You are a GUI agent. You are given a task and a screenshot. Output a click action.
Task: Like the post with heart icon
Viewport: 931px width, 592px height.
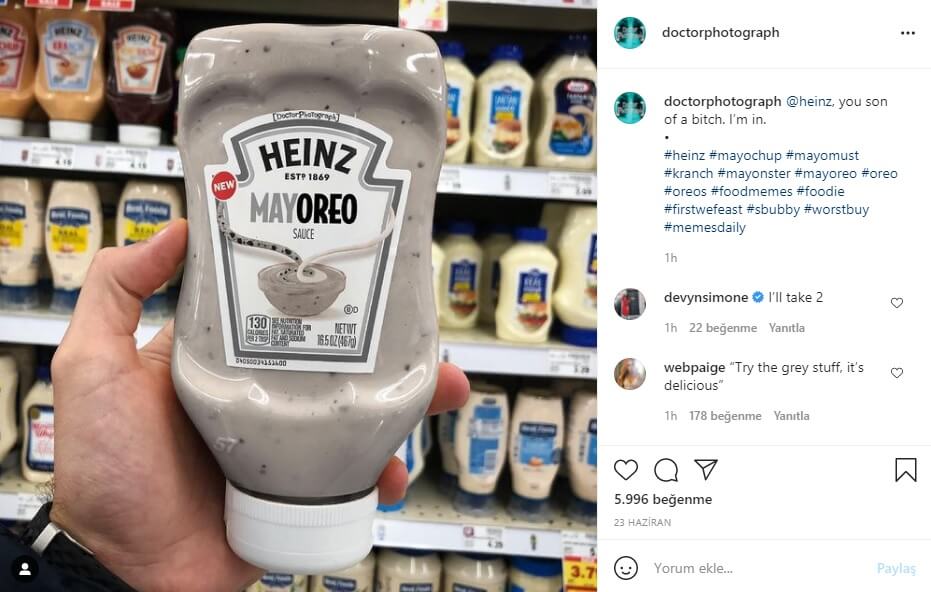point(626,470)
